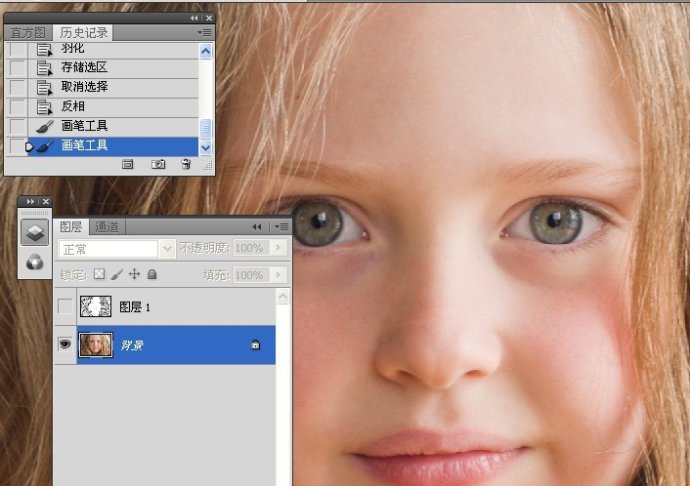Create new document from current state
690x486 pixels.
pyautogui.click(x=127, y=165)
